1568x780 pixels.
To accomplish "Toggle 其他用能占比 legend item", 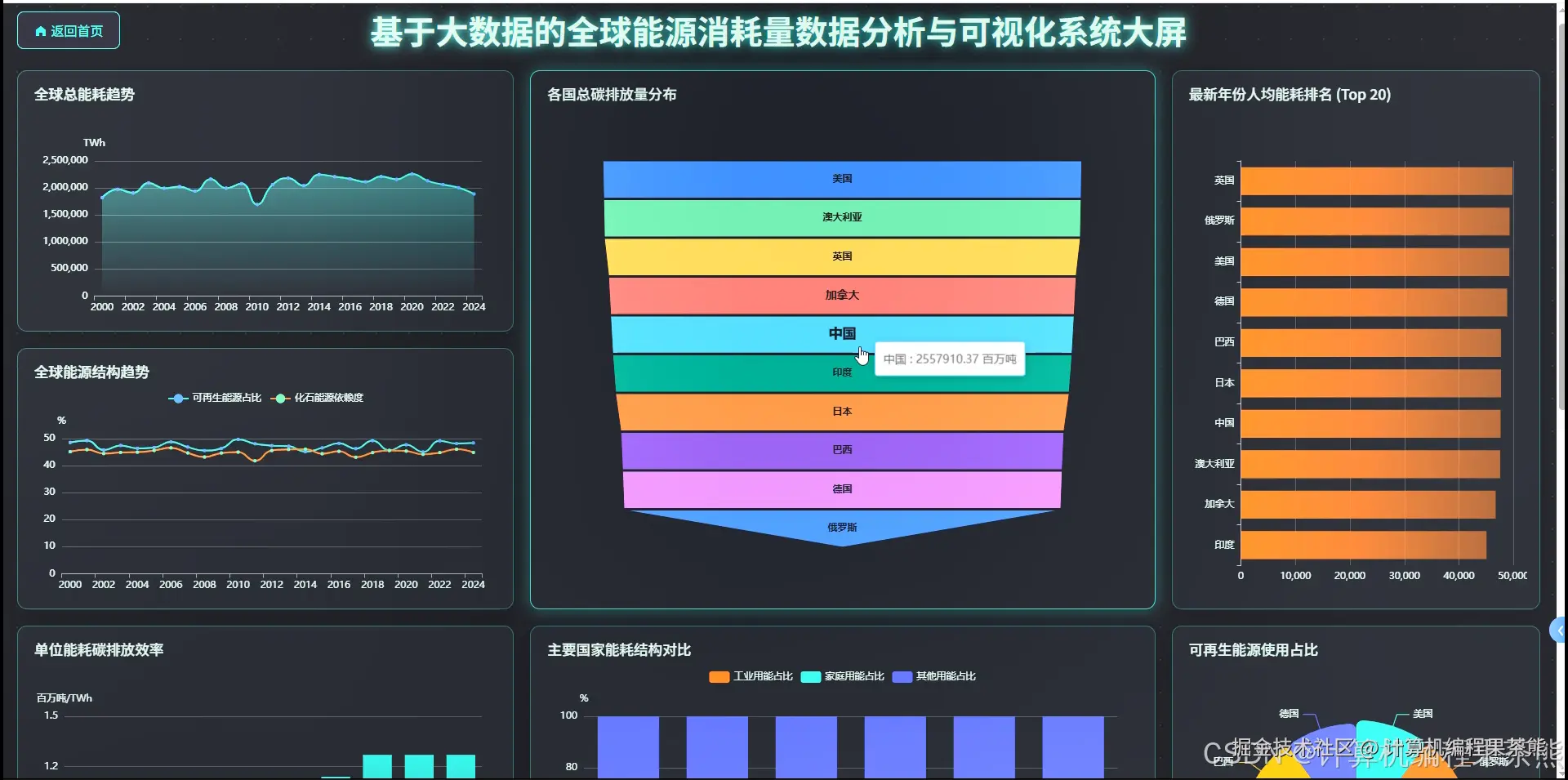I will coord(933,676).
